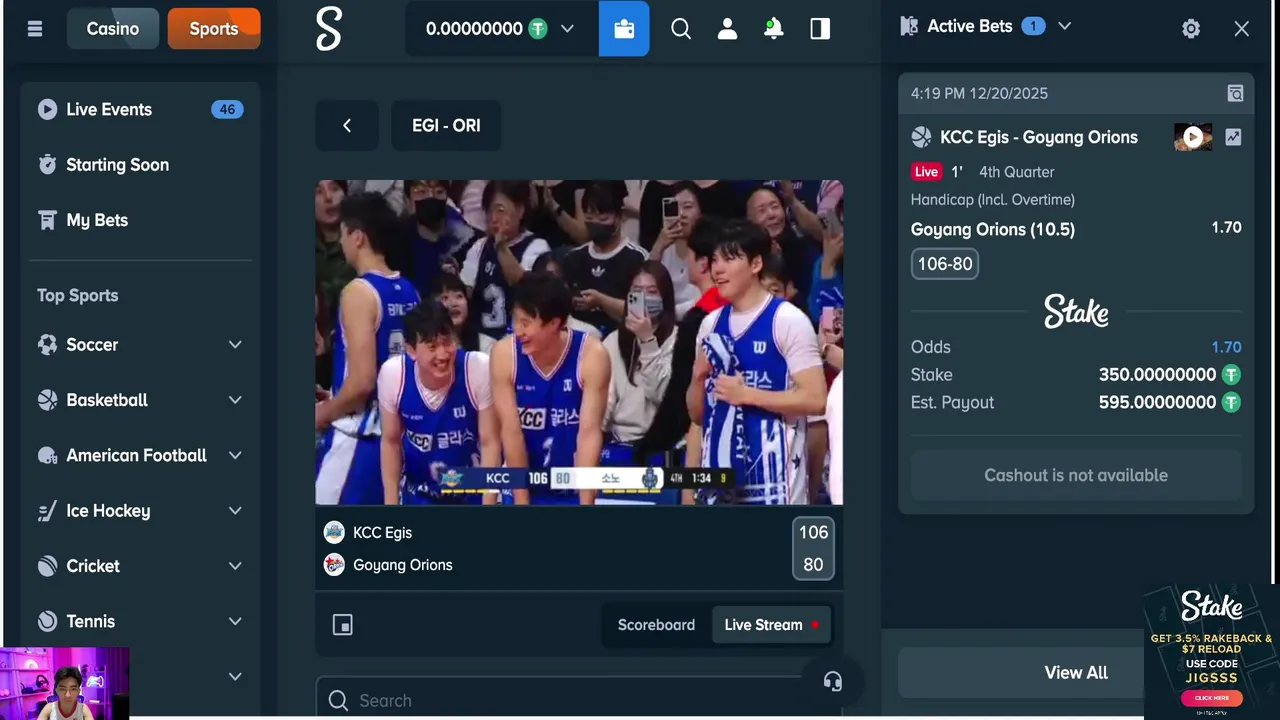
Task: Click the KCC Egis team logo
Action: click(x=334, y=533)
